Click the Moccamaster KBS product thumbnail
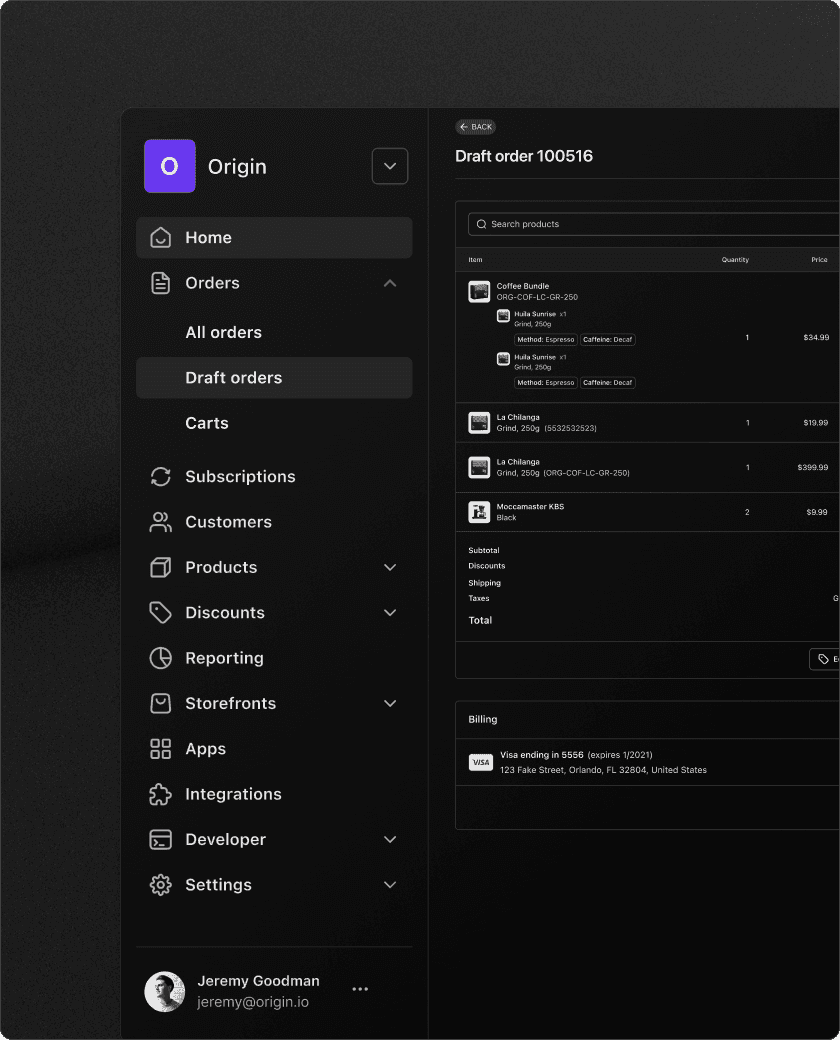 point(479,512)
